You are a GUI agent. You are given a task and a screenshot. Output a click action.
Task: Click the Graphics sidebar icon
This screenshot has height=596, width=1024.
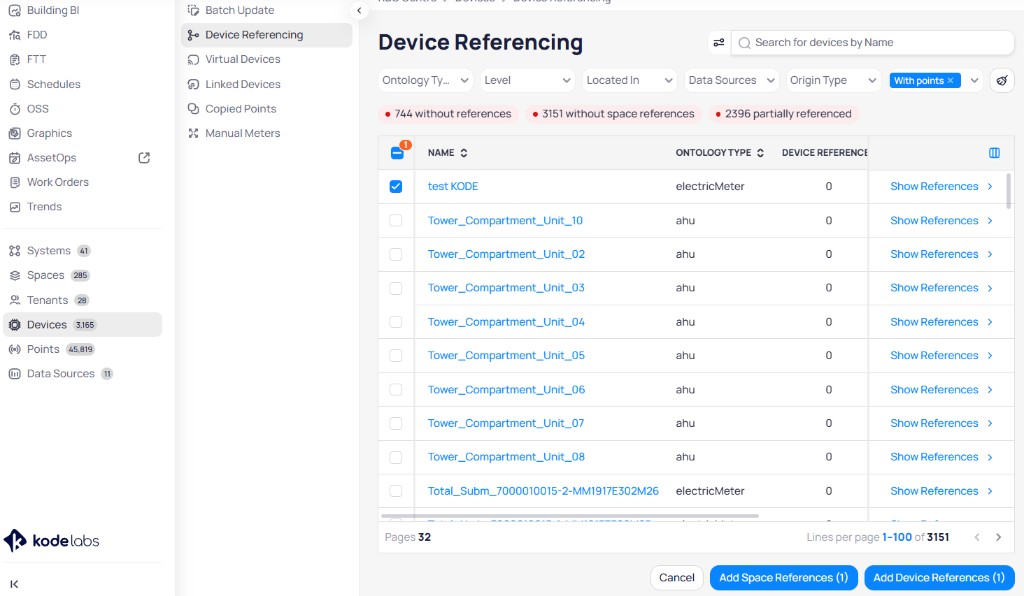click(14, 133)
